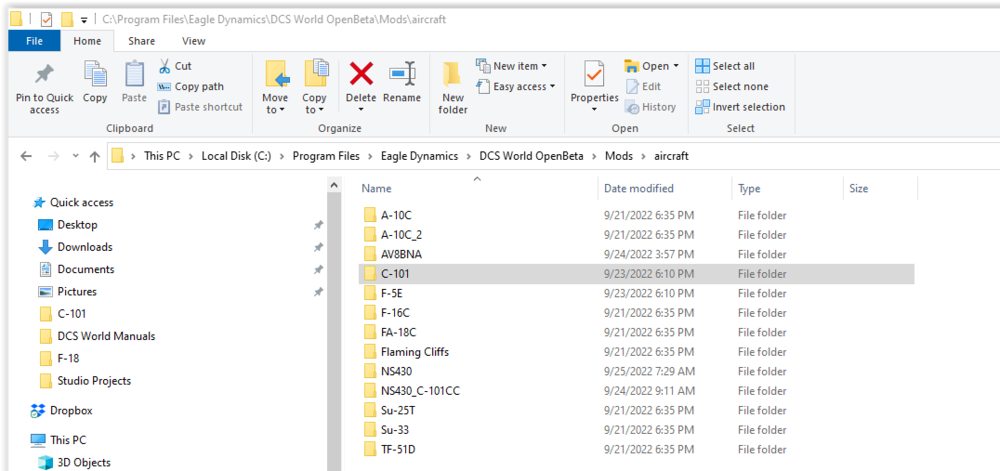Create a New folder from ribbon
The height and width of the screenshot is (471, 1000).
pos(453,87)
